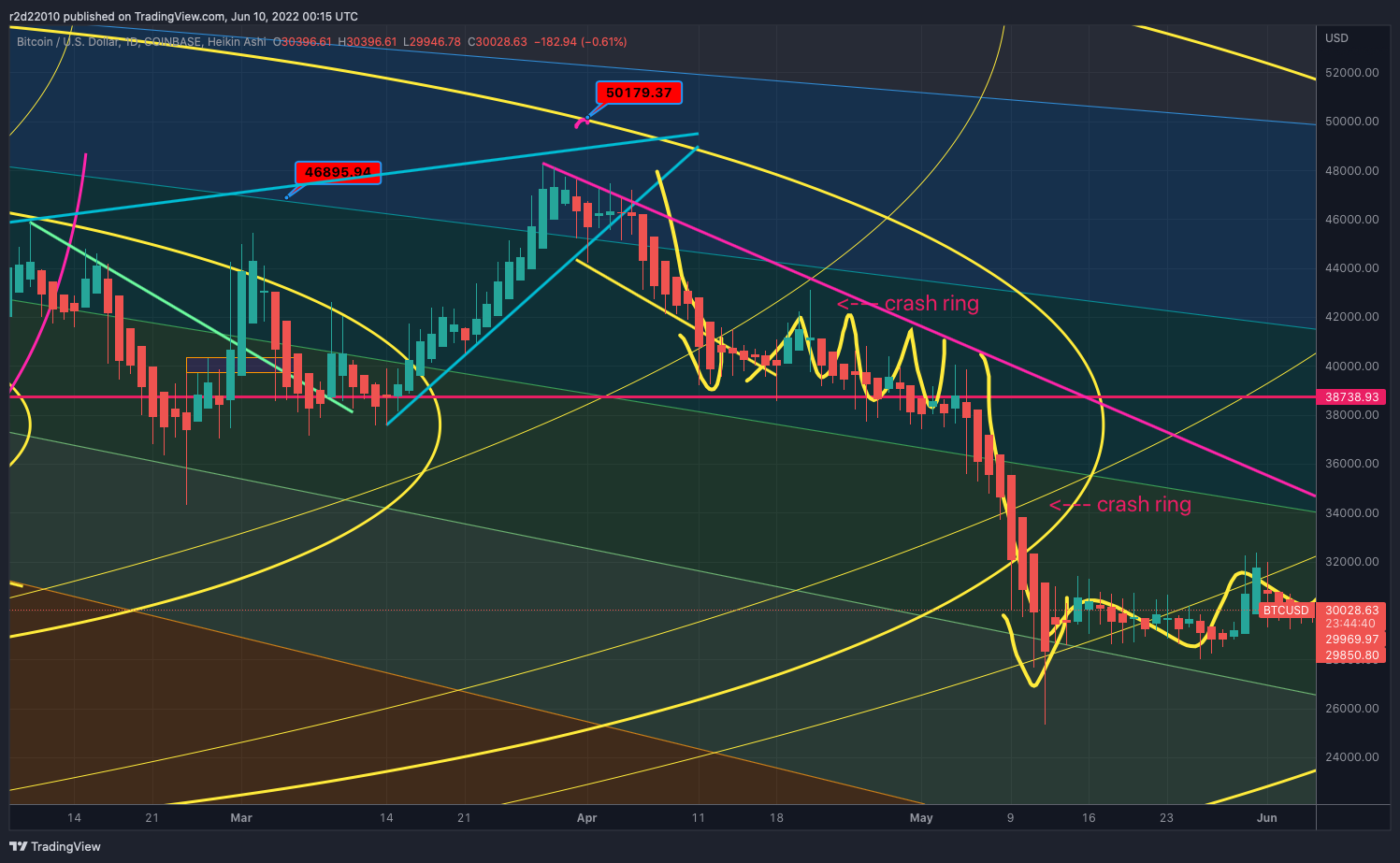Click the BTCUSD symbol tag on price axis
The width and height of the screenshot is (1400, 863).
[x=1285, y=611]
